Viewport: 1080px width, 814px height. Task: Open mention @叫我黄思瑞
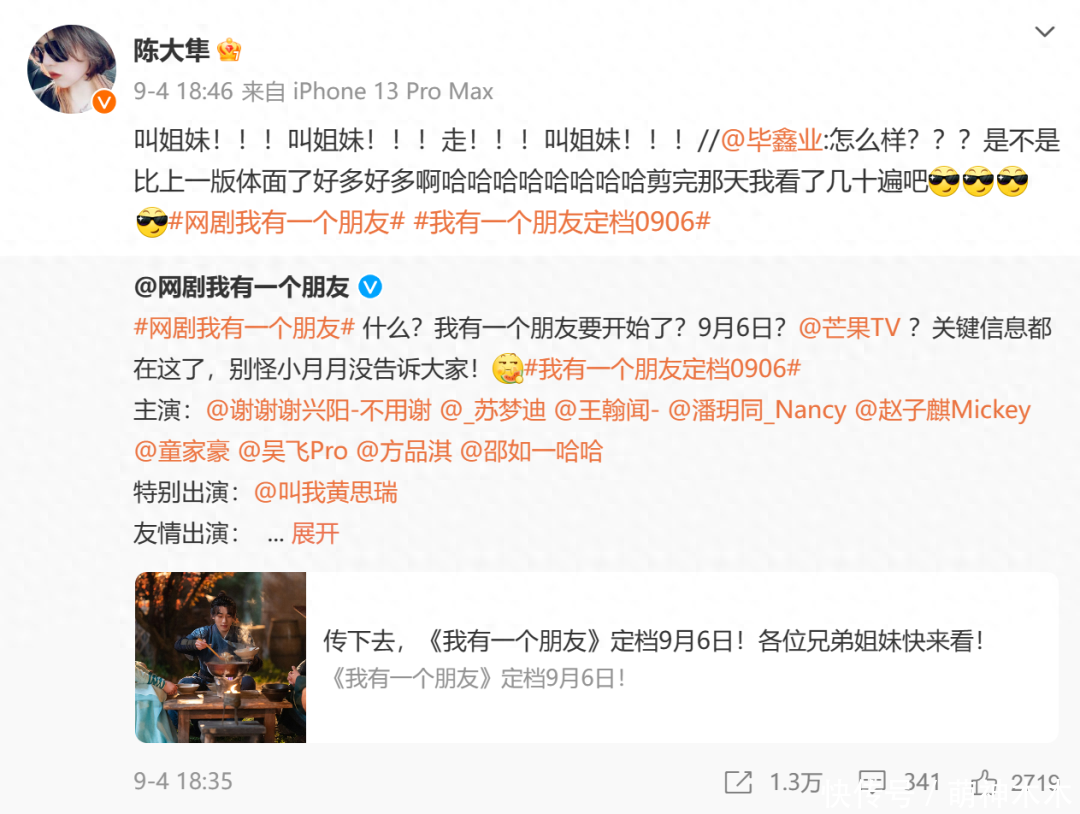[x=326, y=492]
